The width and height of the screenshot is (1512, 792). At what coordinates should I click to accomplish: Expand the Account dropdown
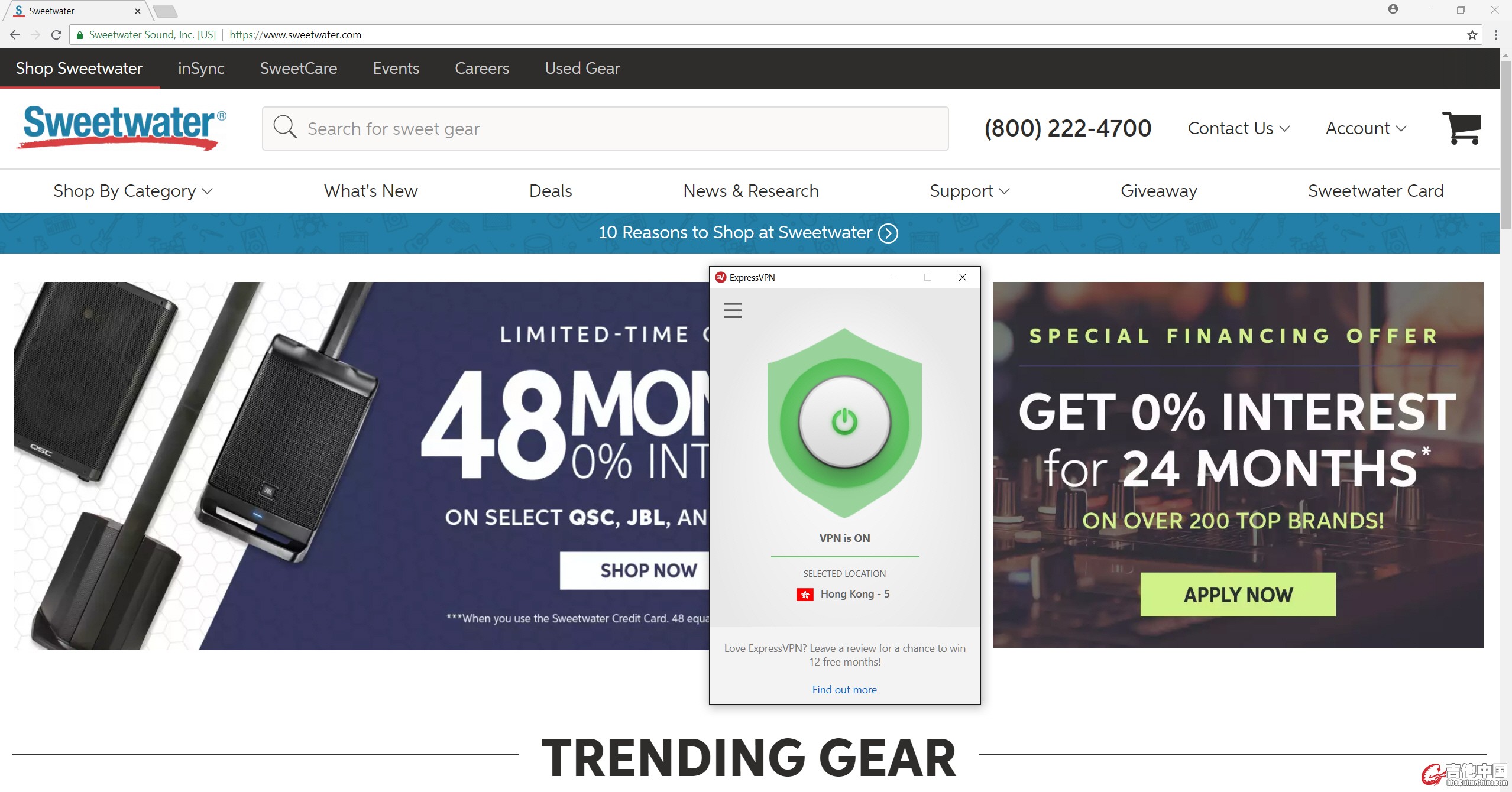point(1366,128)
